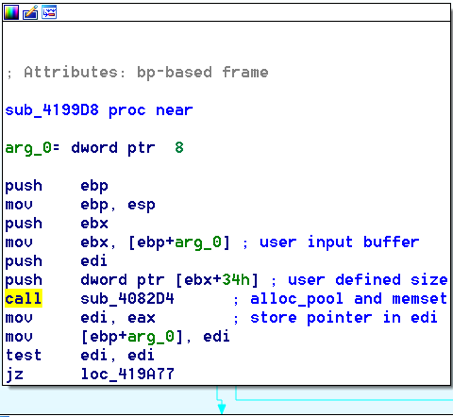Image resolution: width=453 pixels, height=417 pixels.
Task: Jump to sub_4082D4 call target
Action: 127,299
